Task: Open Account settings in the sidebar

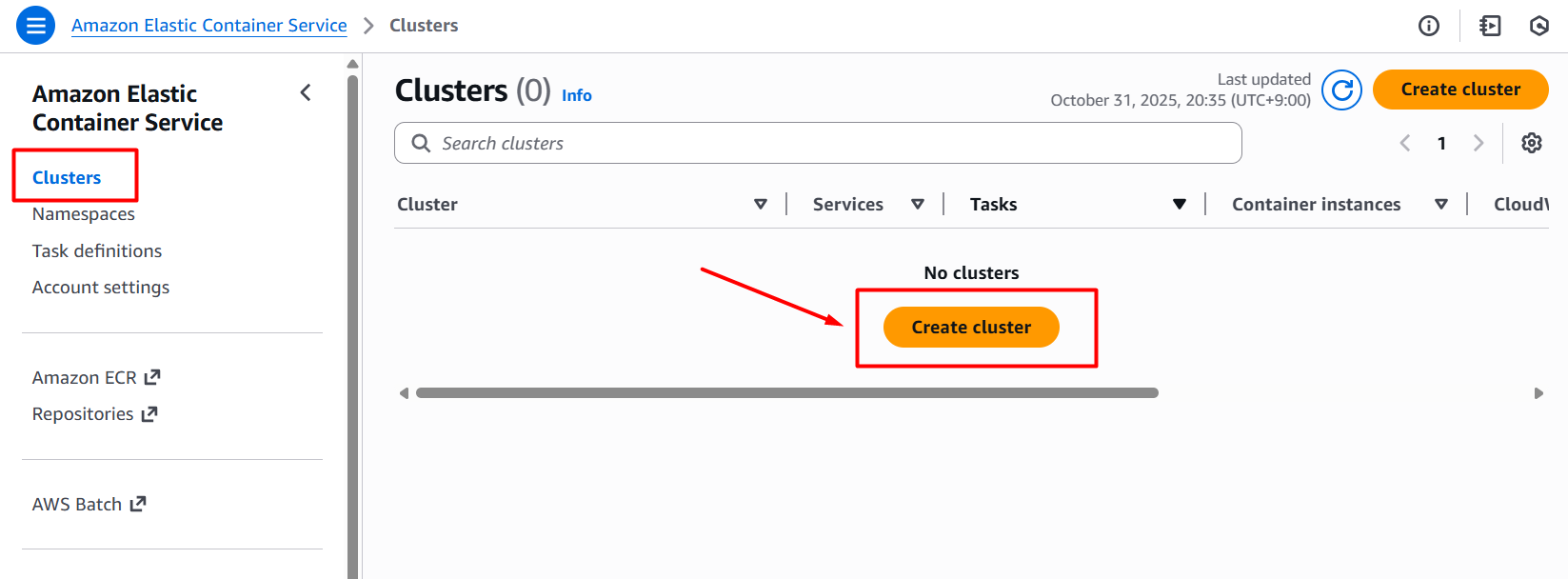Action: [101, 288]
